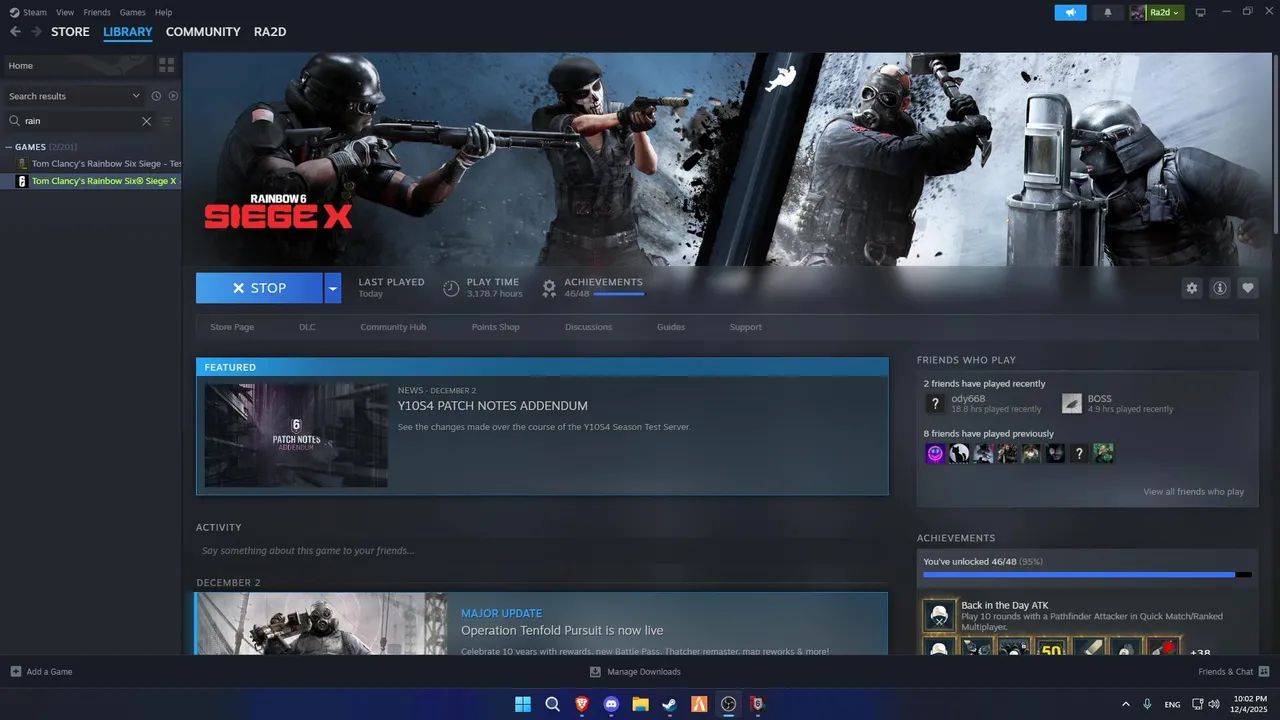Click the Play Time clock icon
Viewport: 1280px width, 720px height.
click(451, 288)
